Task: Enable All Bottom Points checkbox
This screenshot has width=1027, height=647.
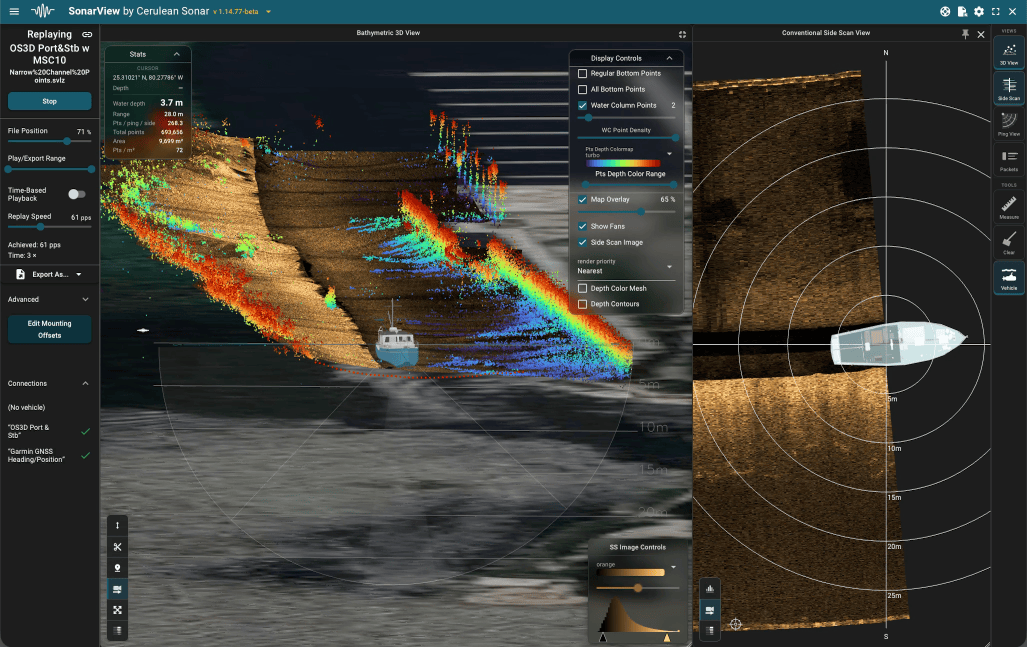Action: (582, 89)
